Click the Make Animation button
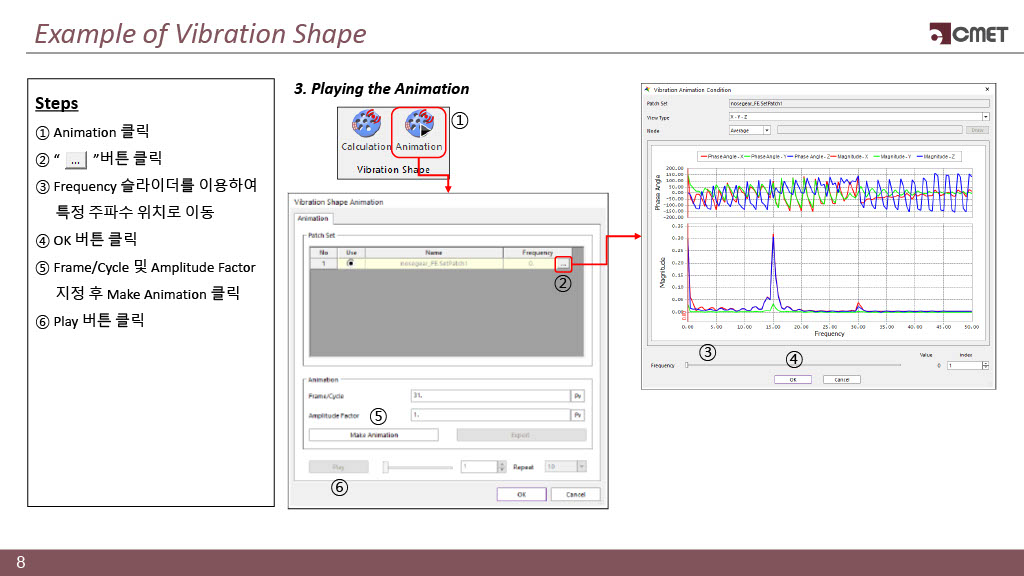This screenshot has height=576, width=1024. tap(374, 435)
